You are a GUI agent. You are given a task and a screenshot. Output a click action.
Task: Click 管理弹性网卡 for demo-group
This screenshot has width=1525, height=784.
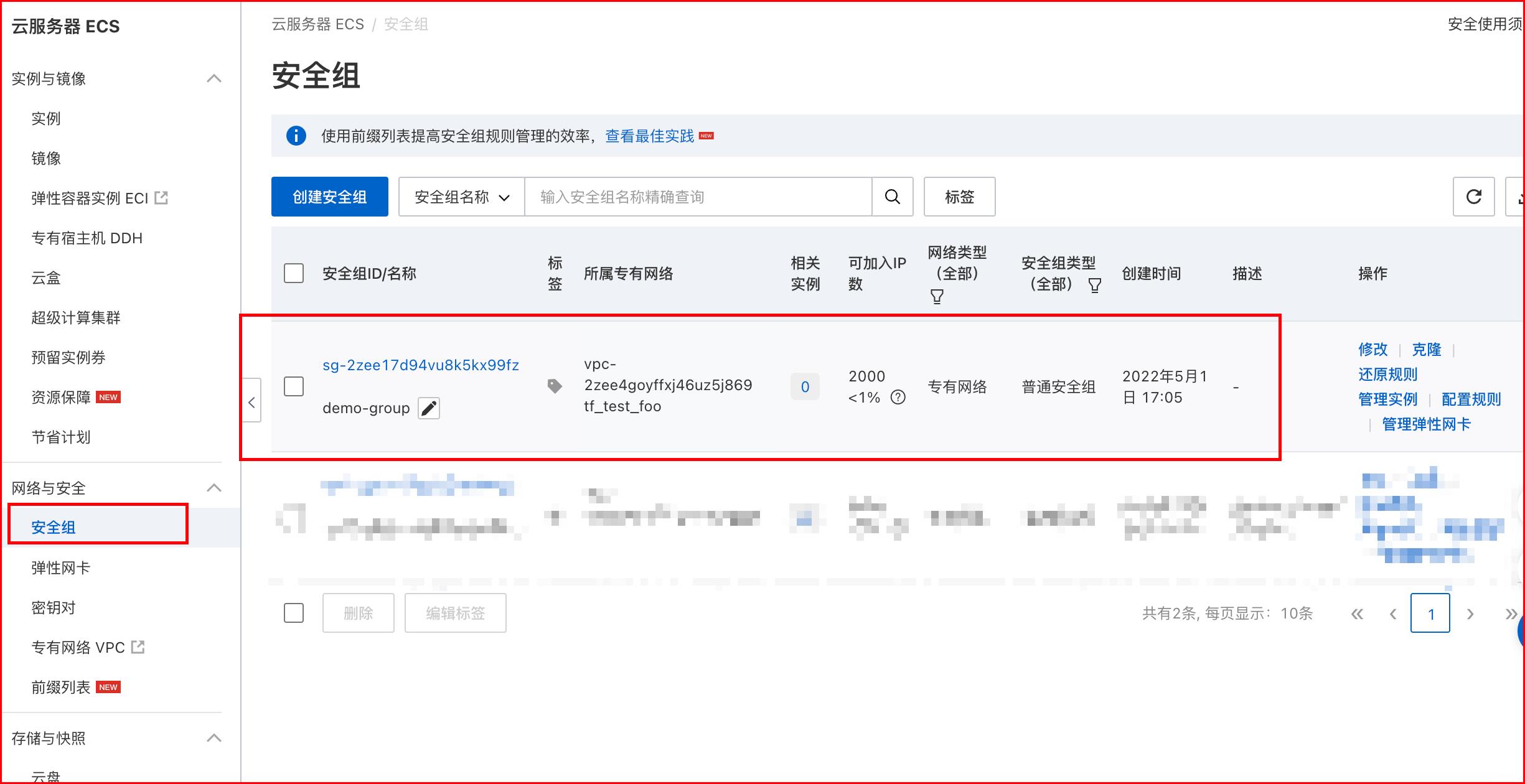click(1427, 424)
